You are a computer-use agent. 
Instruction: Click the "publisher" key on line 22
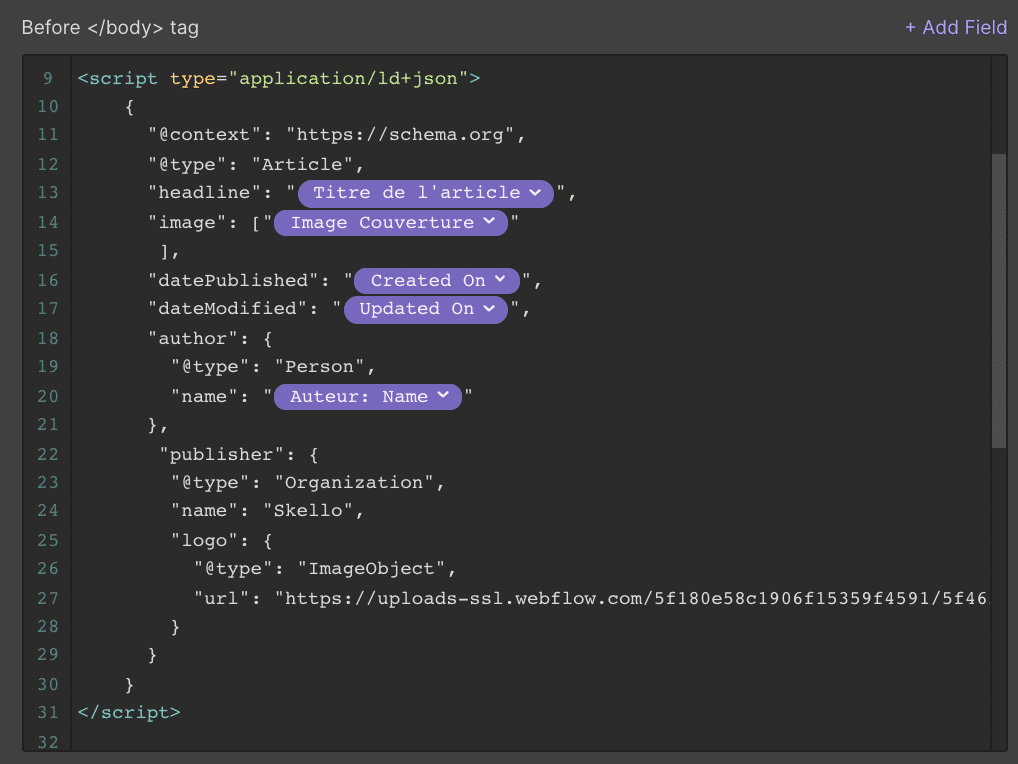click(x=222, y=454)
